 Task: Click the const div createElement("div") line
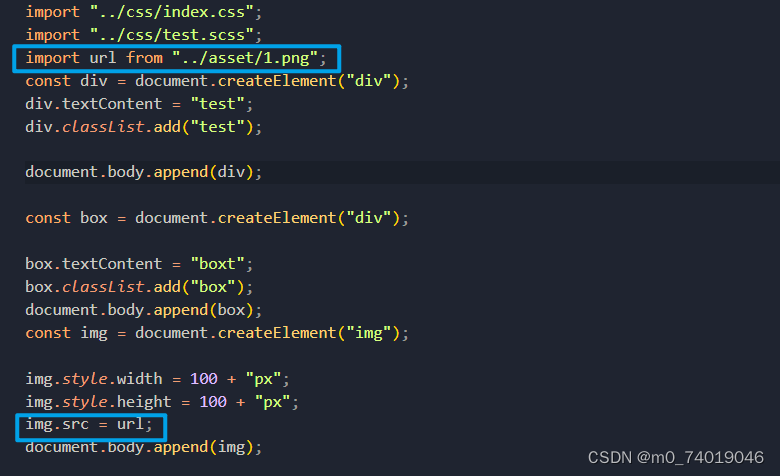(x=217, y=81)
